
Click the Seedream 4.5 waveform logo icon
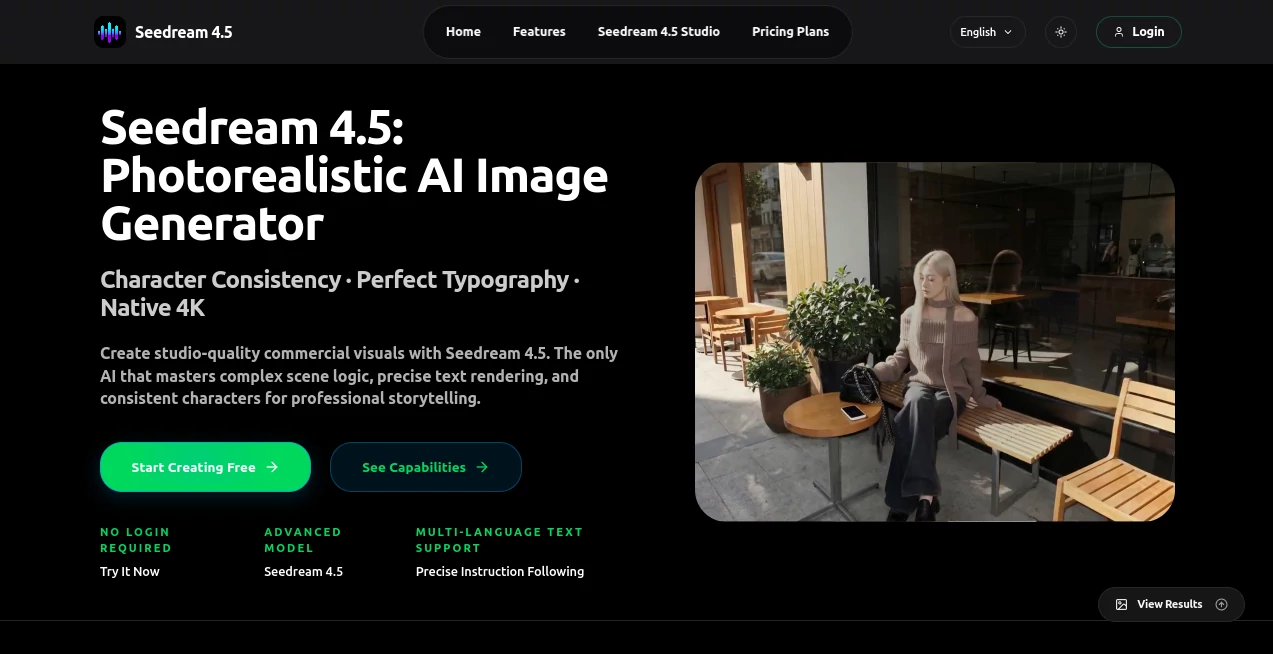110,31
